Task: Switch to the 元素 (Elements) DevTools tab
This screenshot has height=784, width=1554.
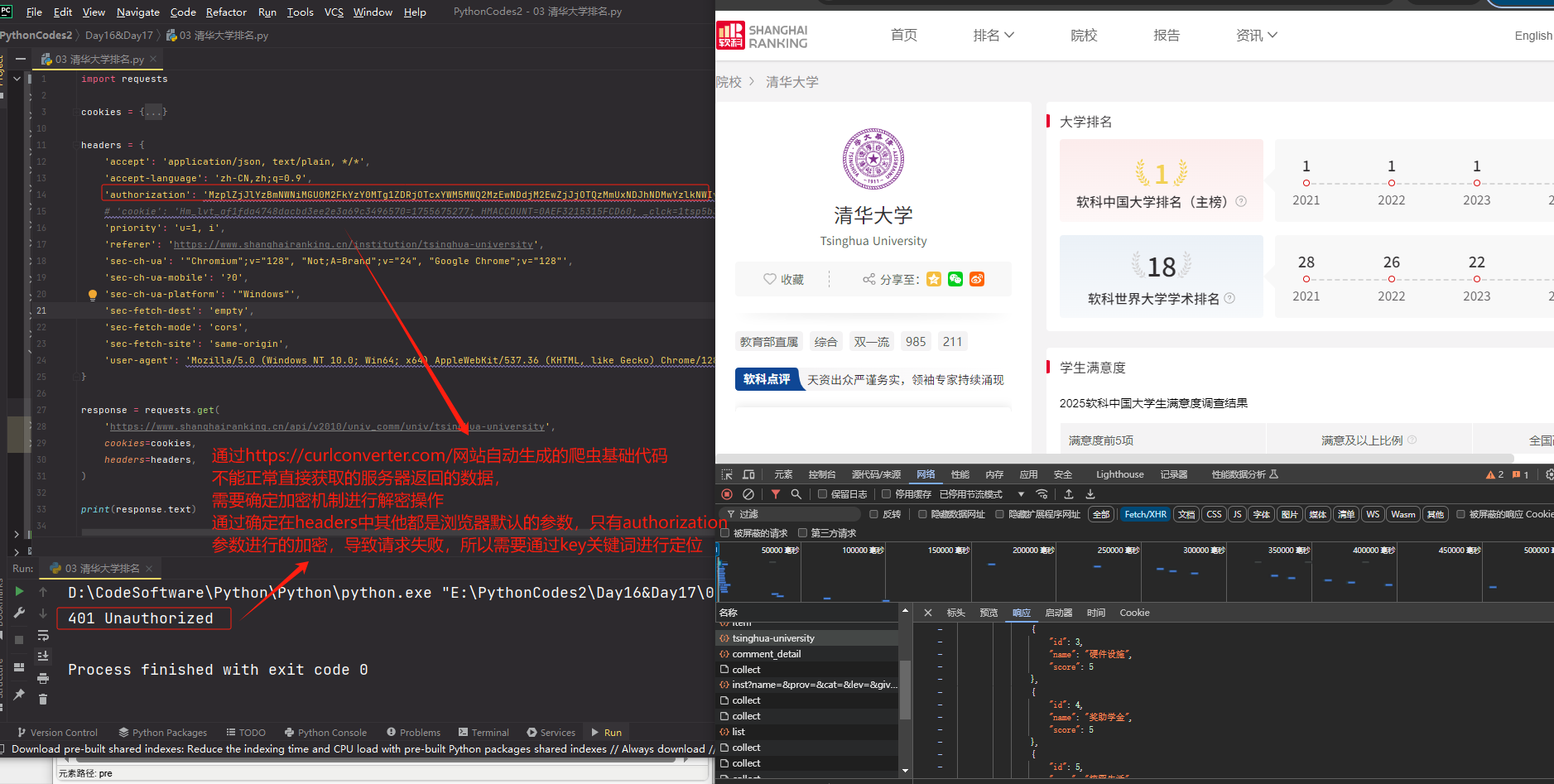Action: point(783,474)
